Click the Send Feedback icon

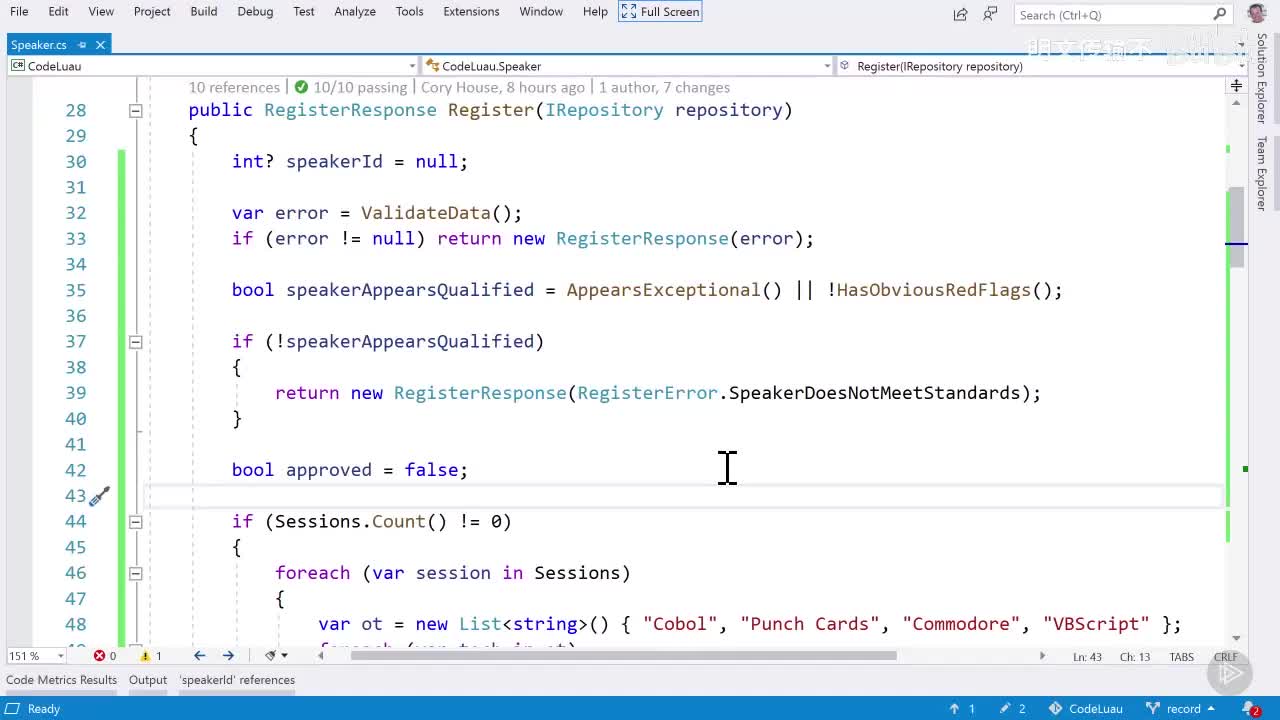(991, 14)
